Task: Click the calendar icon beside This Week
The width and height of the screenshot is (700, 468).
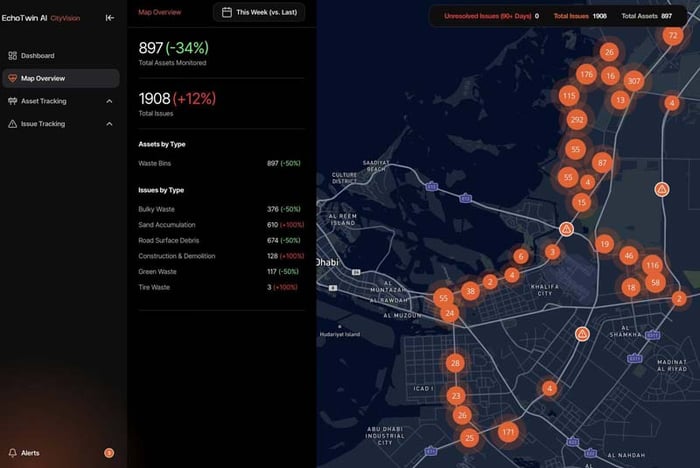Action: pos(227,12)
